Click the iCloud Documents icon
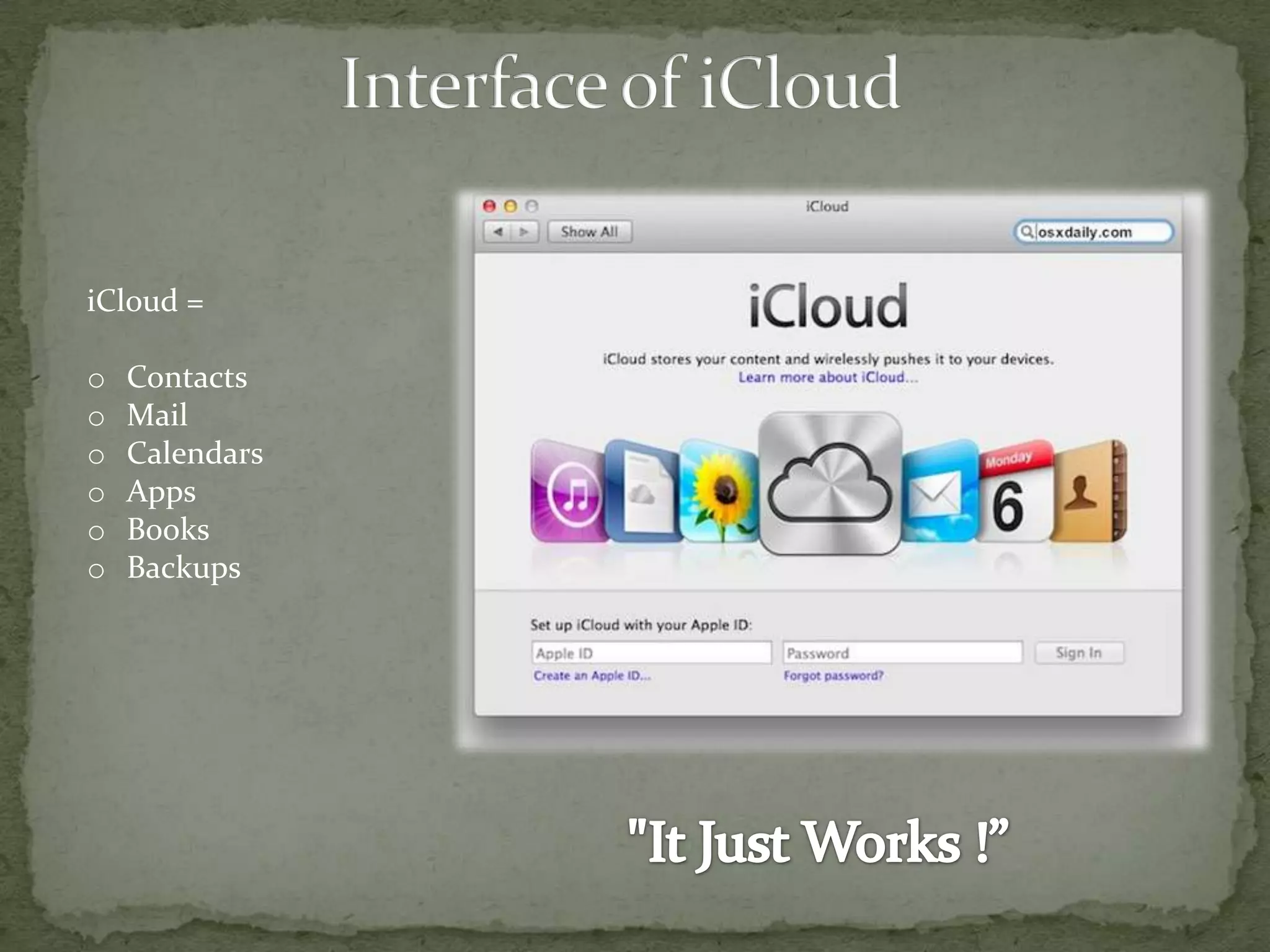This screenshot has height=952, width=1270. (x=642, y=490)
